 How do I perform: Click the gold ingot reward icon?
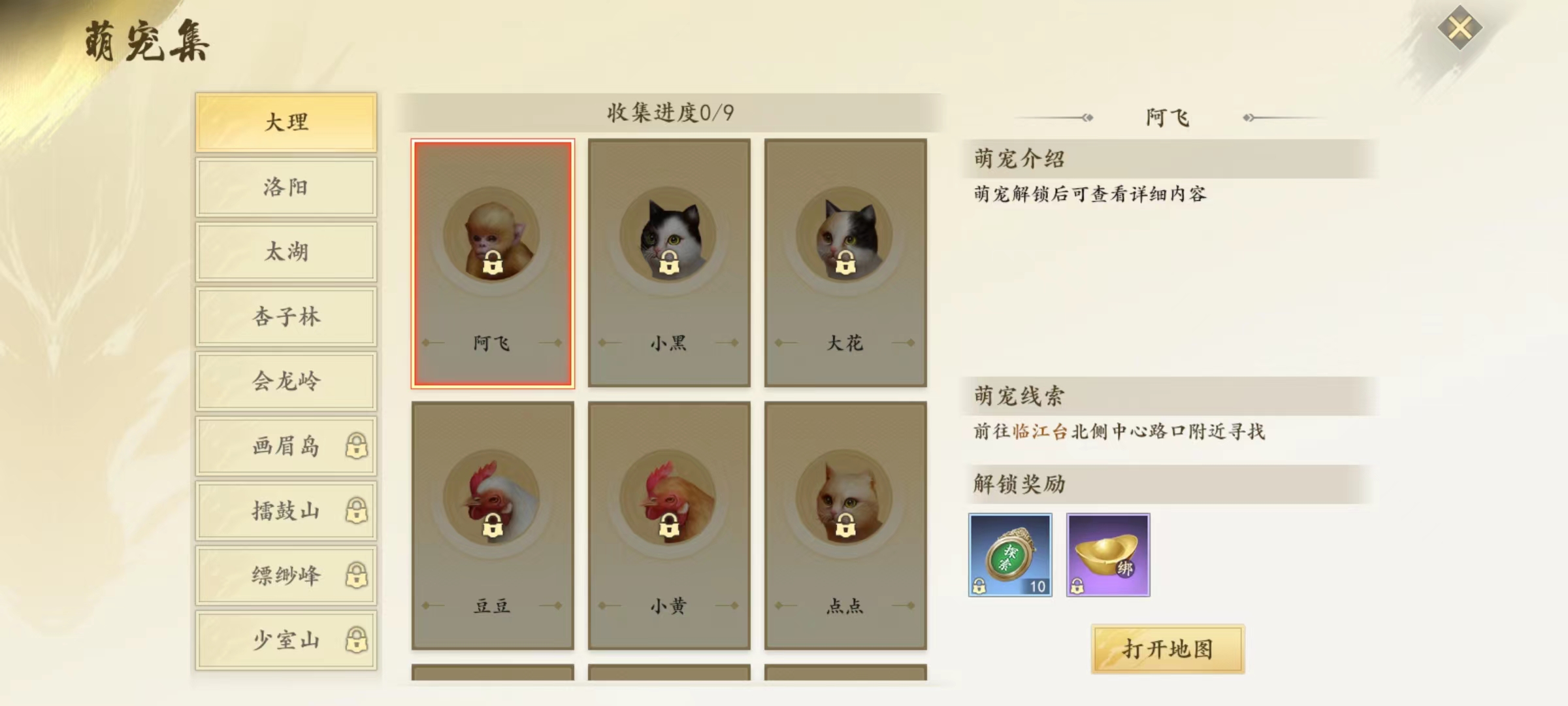coord(1108,555)
